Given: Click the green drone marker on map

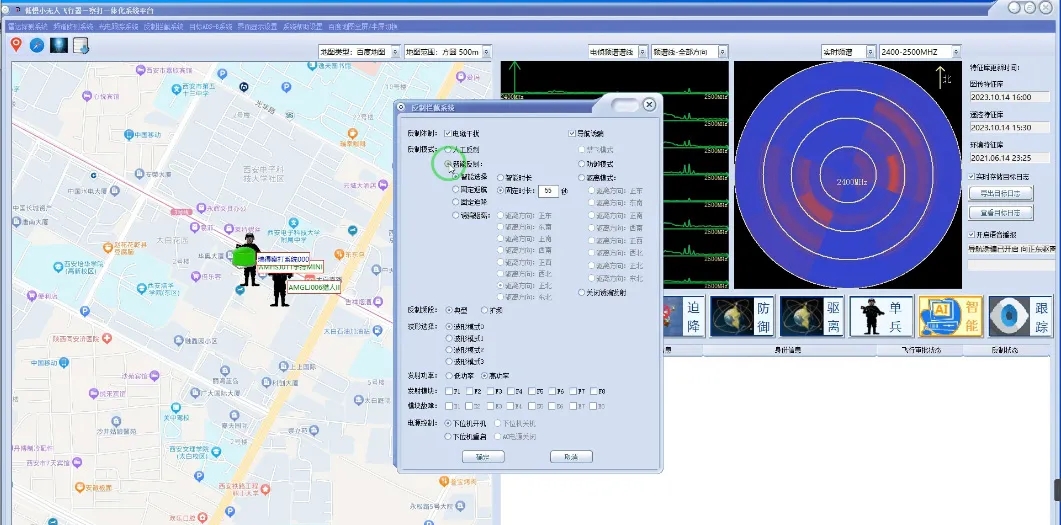Looking at the screenshot, I should (x=242, y=258).
